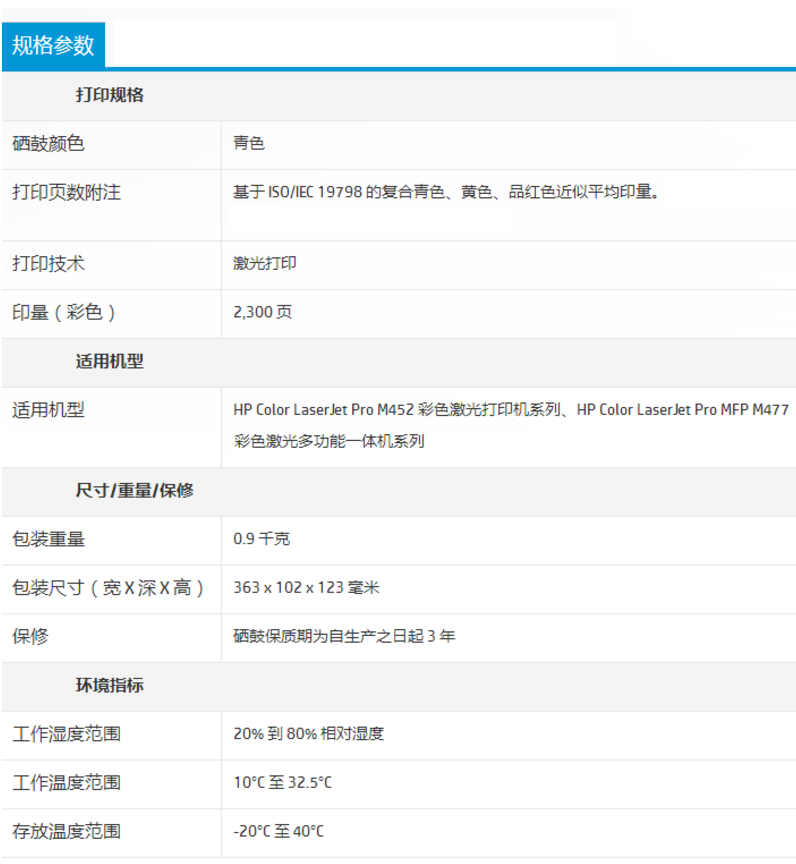Image resolution: width=796 pixels, height=864 pixels.
Task: Click the 0.9 千克 value
Action: click(x=262, y=538)
